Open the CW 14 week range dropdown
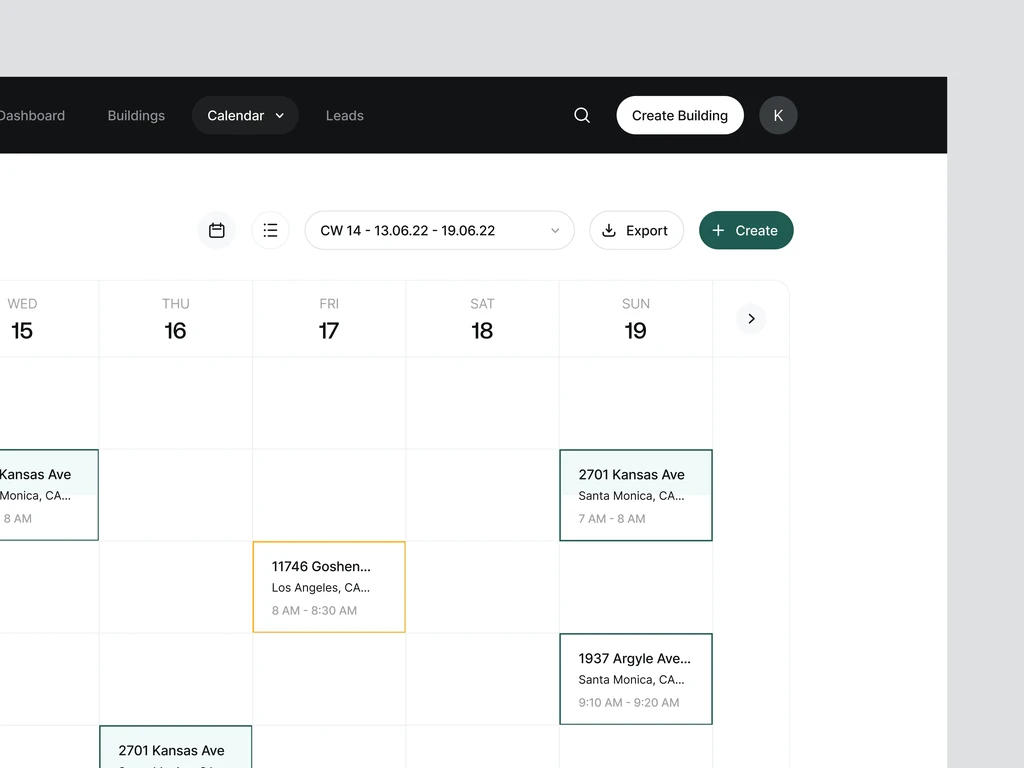 [440, 231]
